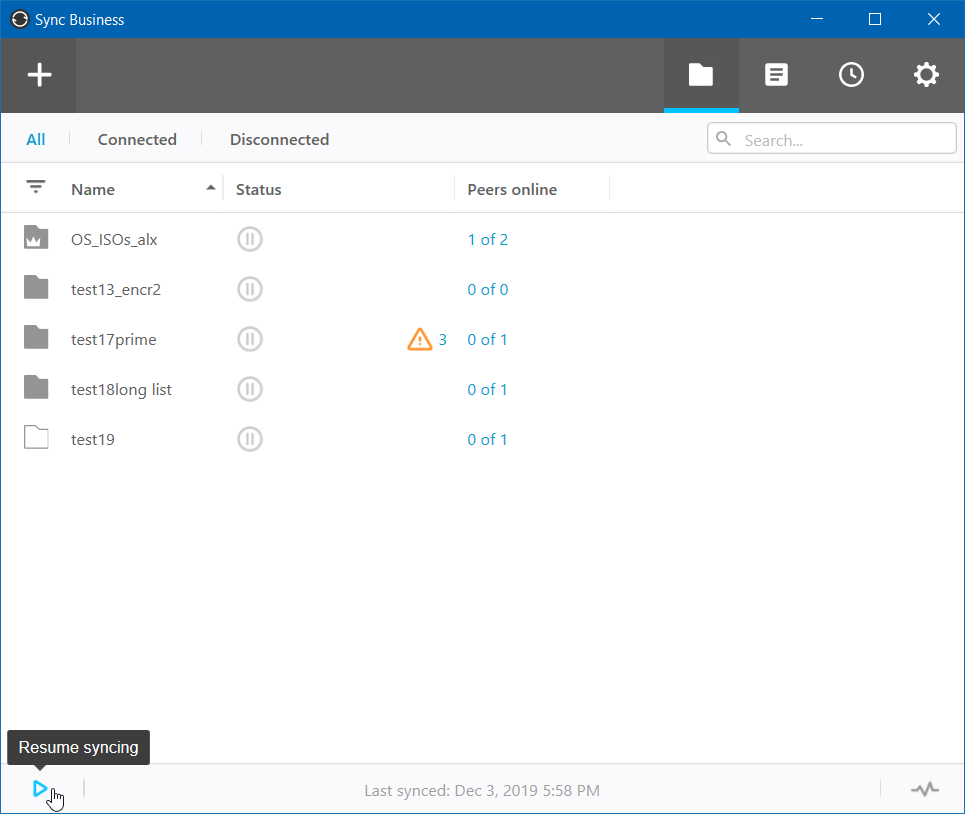965x814 pixels.
Task: Switch to the Connected filter tab
Action: click(137, 140)
